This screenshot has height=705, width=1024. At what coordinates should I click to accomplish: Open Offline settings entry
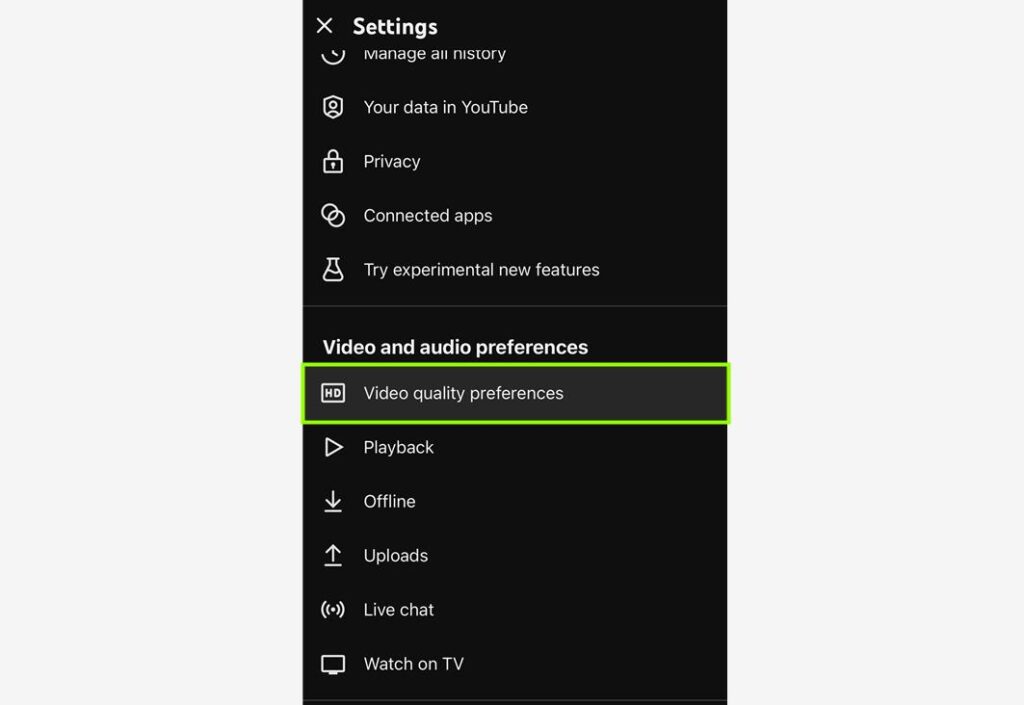515,501
